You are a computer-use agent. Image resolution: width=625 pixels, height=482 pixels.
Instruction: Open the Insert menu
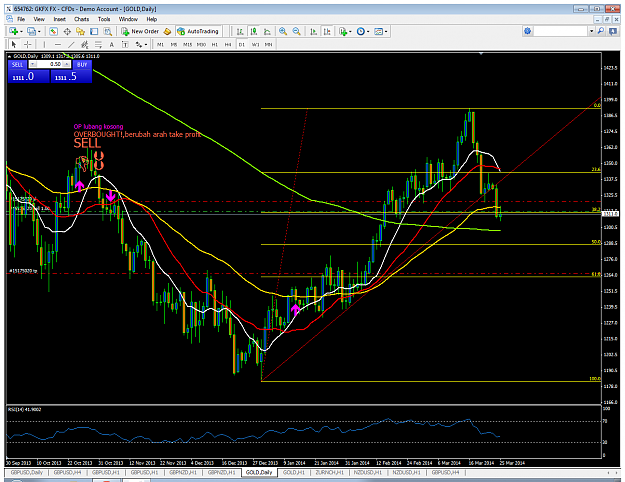point(60,19)
